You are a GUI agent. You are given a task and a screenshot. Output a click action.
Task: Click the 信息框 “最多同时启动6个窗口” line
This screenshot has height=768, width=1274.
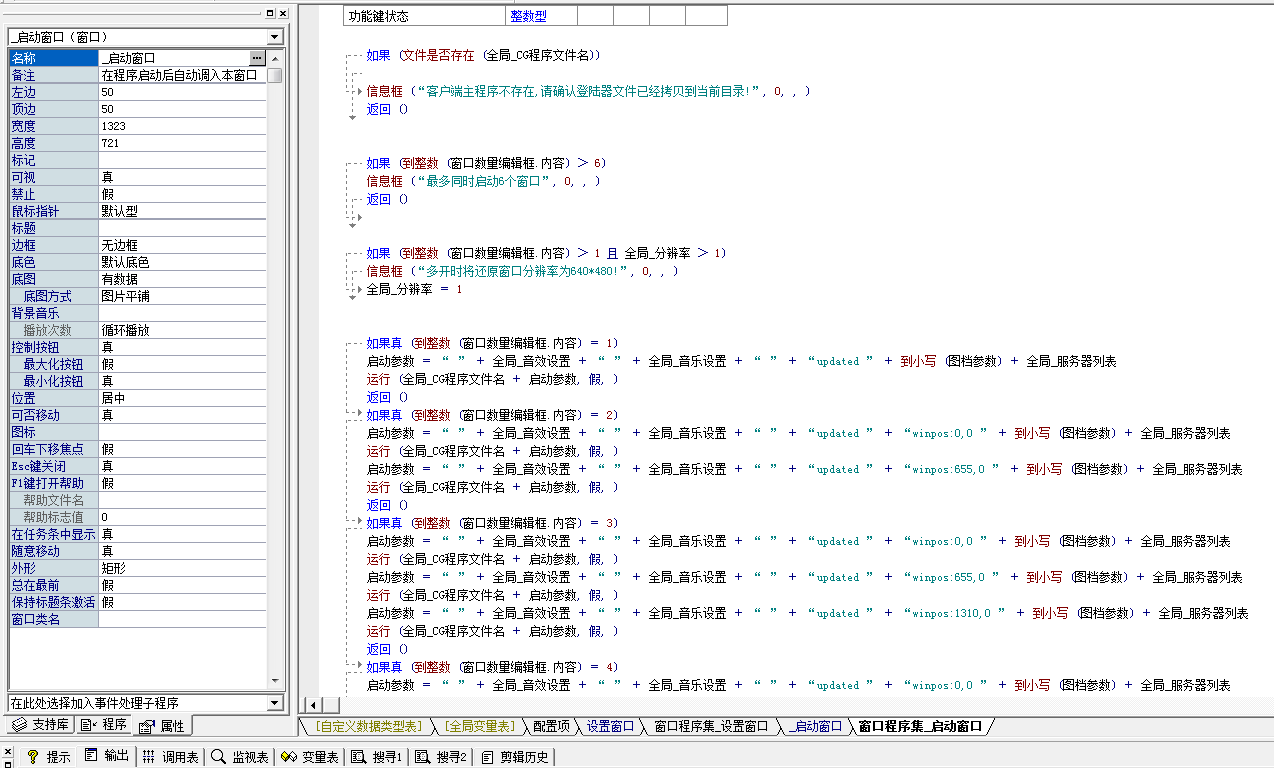[x=484, y=181]
